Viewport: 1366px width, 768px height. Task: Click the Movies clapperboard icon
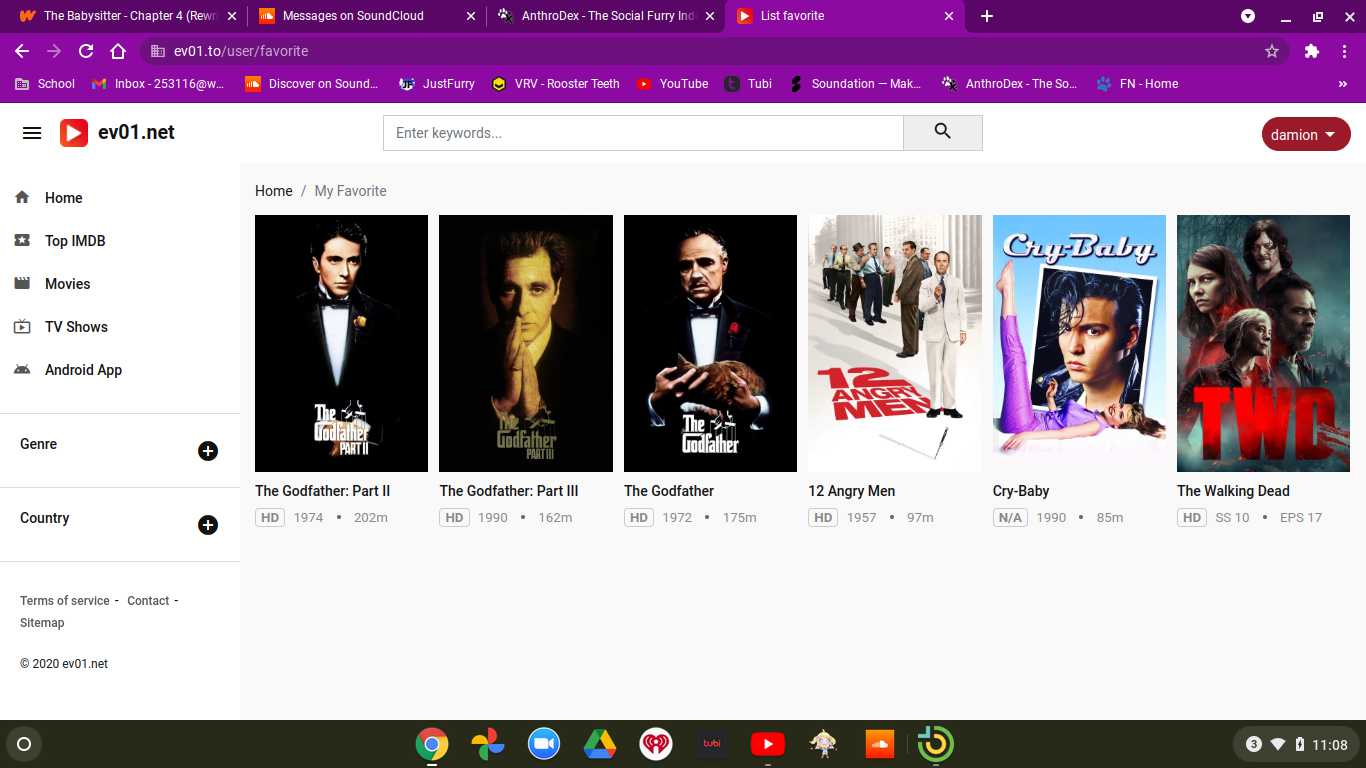[x=22, y=284]
